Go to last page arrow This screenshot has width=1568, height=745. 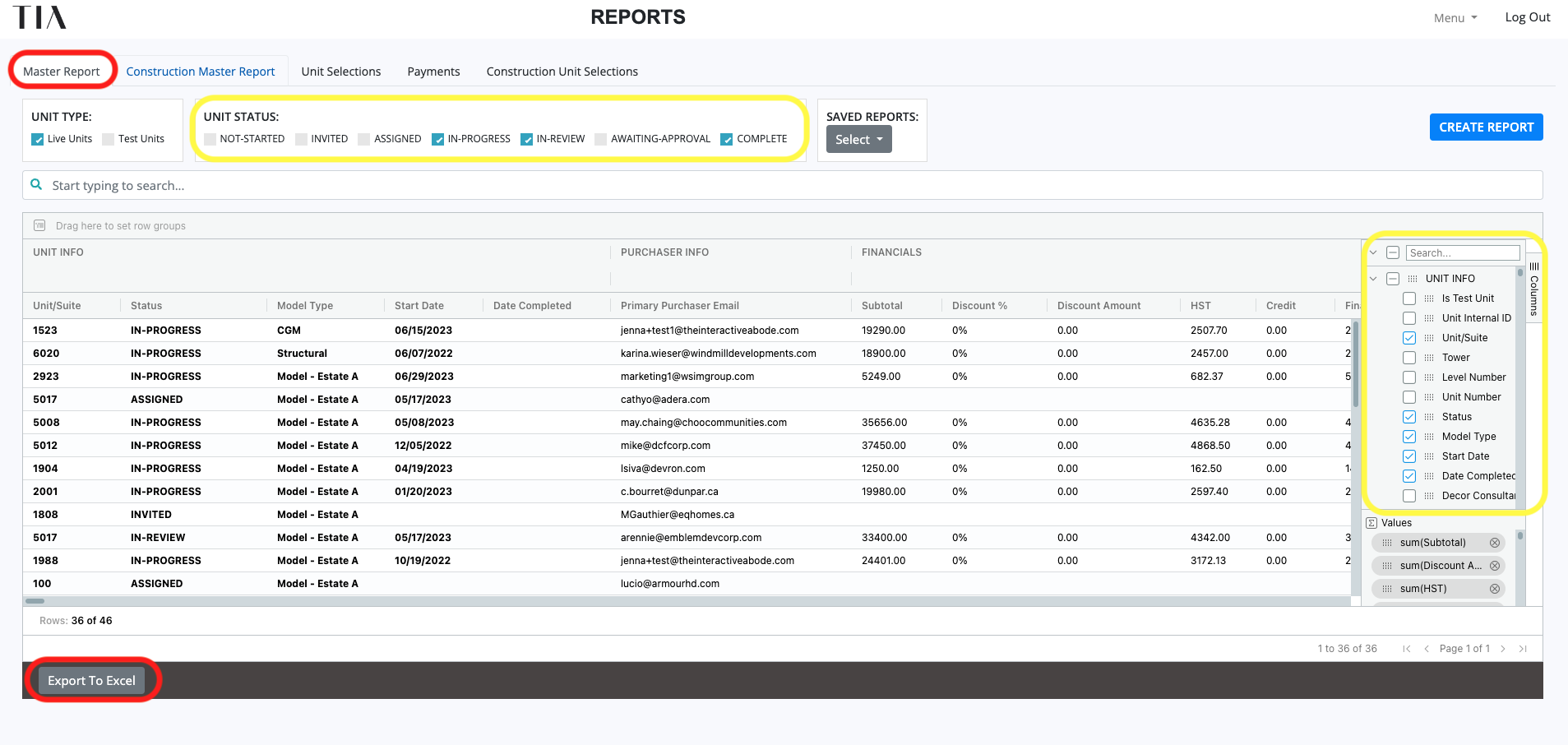tap(1523, 649)
